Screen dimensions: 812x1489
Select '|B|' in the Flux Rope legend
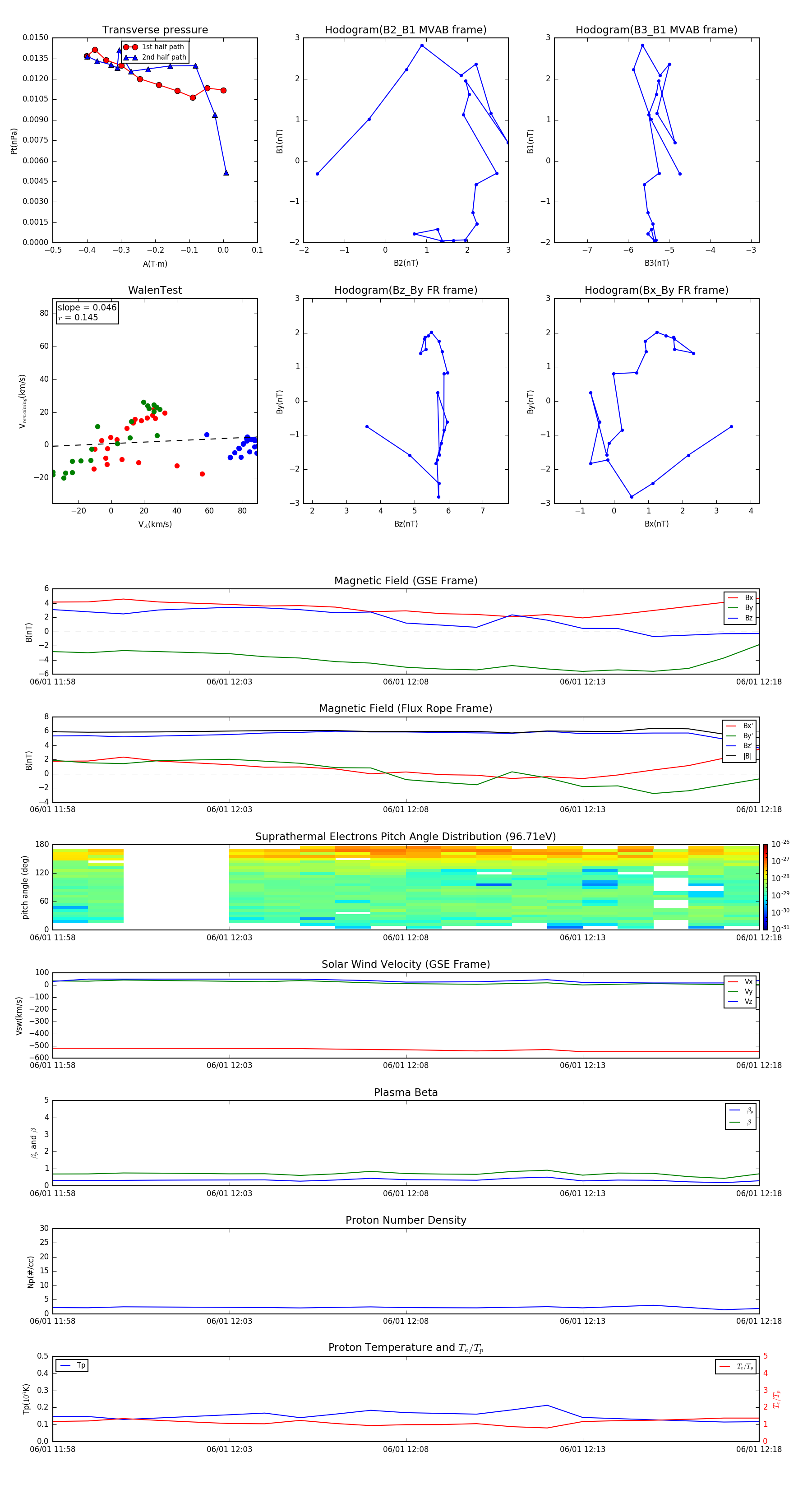tap(747, 756)
